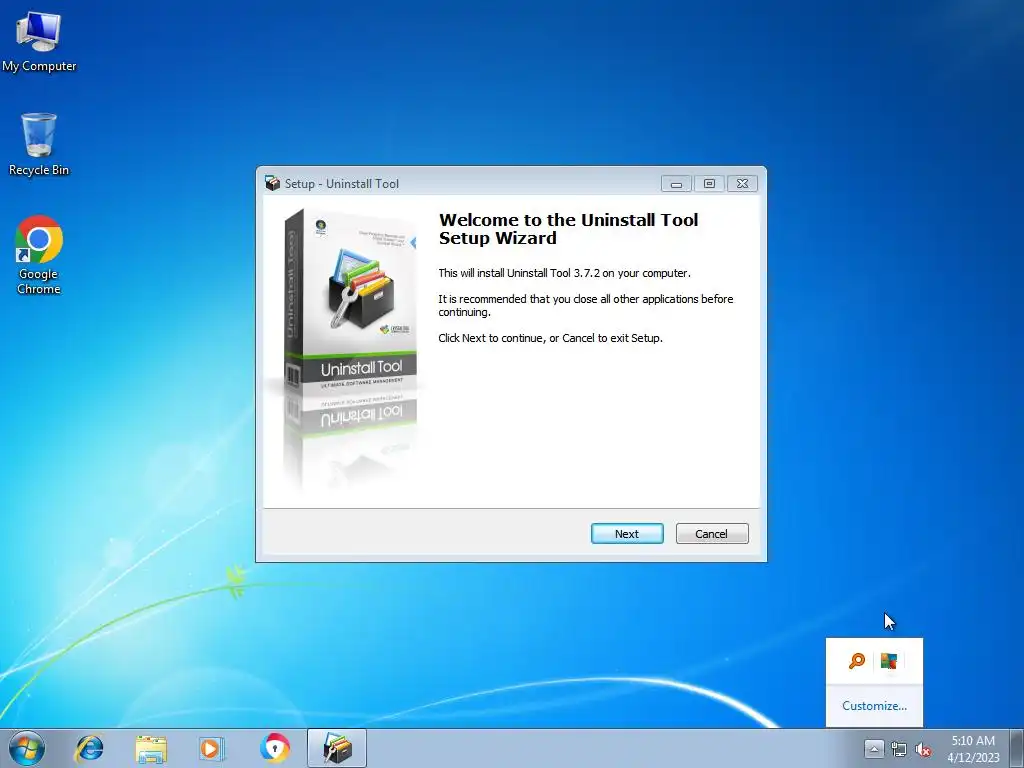Click the colorful flag icon in the tray popup
This screenshot has height=768, width=1024.
point(889,661)
